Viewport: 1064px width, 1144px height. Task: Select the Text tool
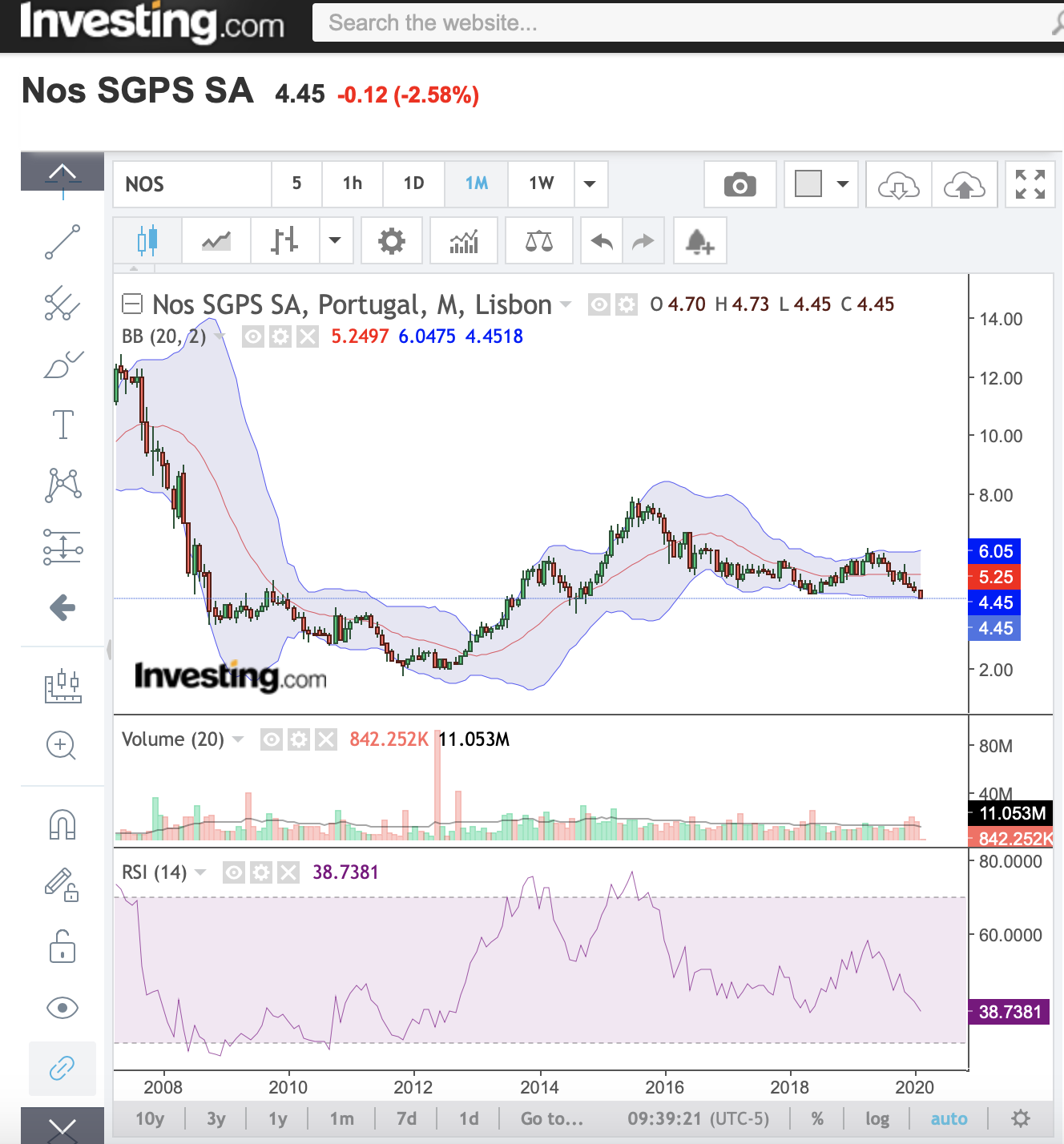(x=62, y=425)
